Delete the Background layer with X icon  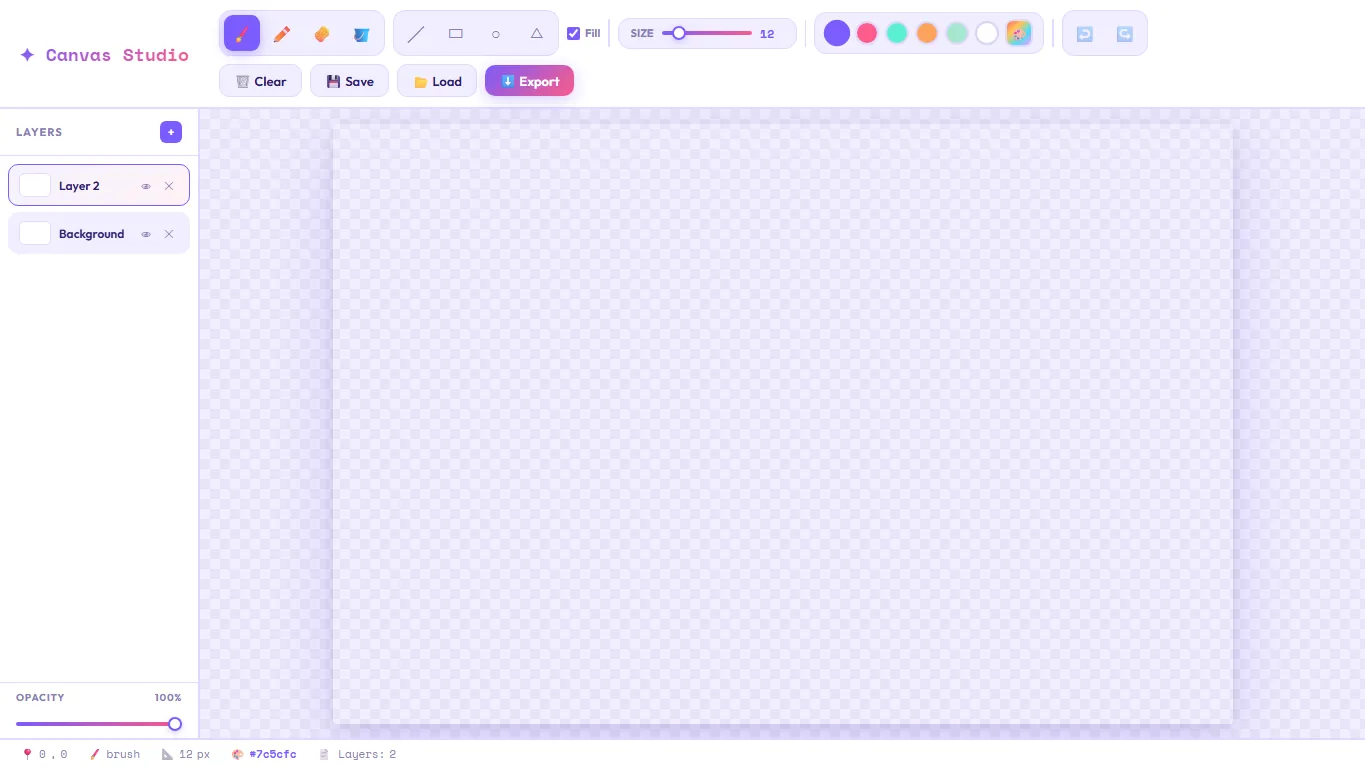pyautogui.click(x=169, y=234)
